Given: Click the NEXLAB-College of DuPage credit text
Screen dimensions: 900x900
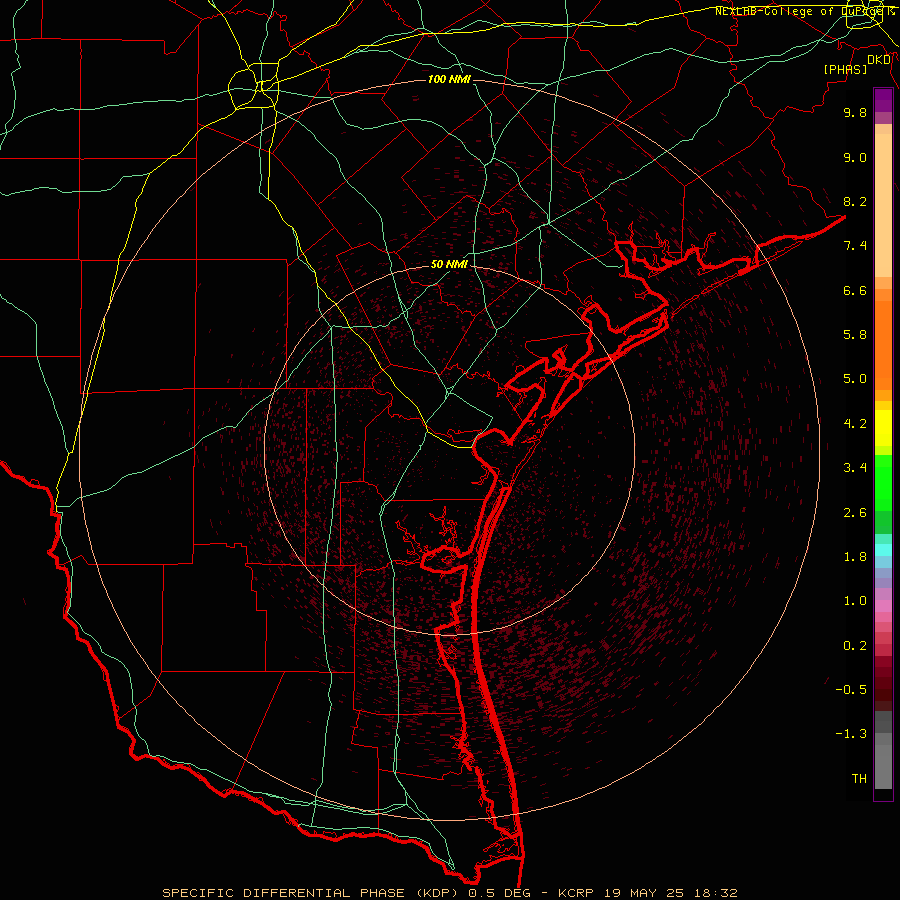Looking at the screenshot, I should (805, 11).
